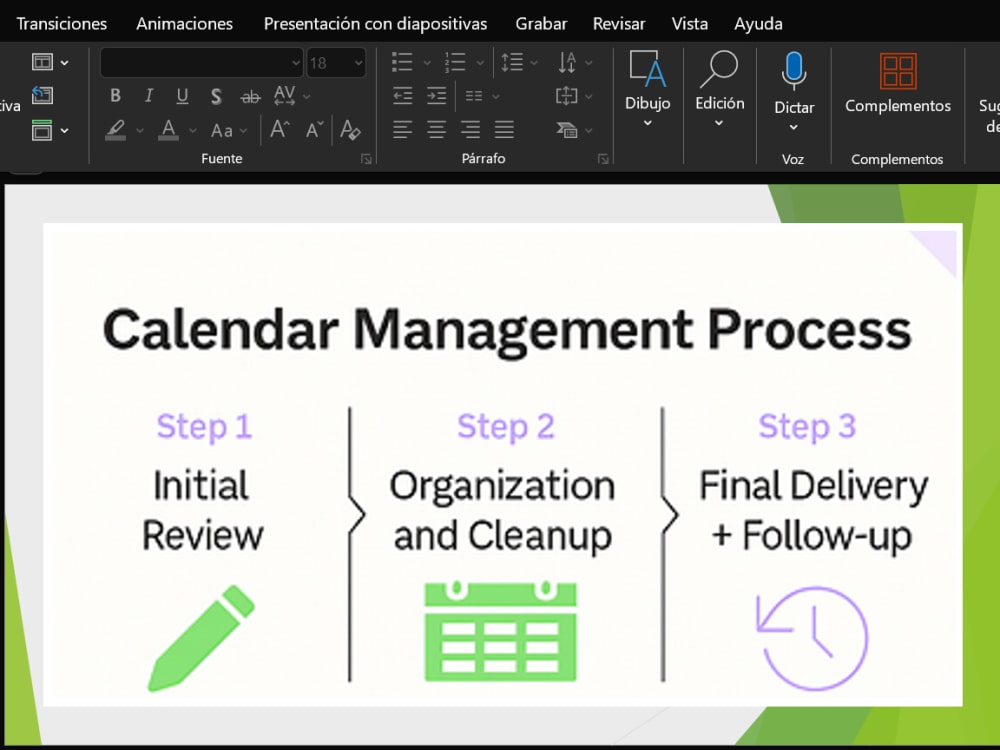The image size is (1000, 750).
Task: Apply text highlight color
Action: (x=115, y=130)
